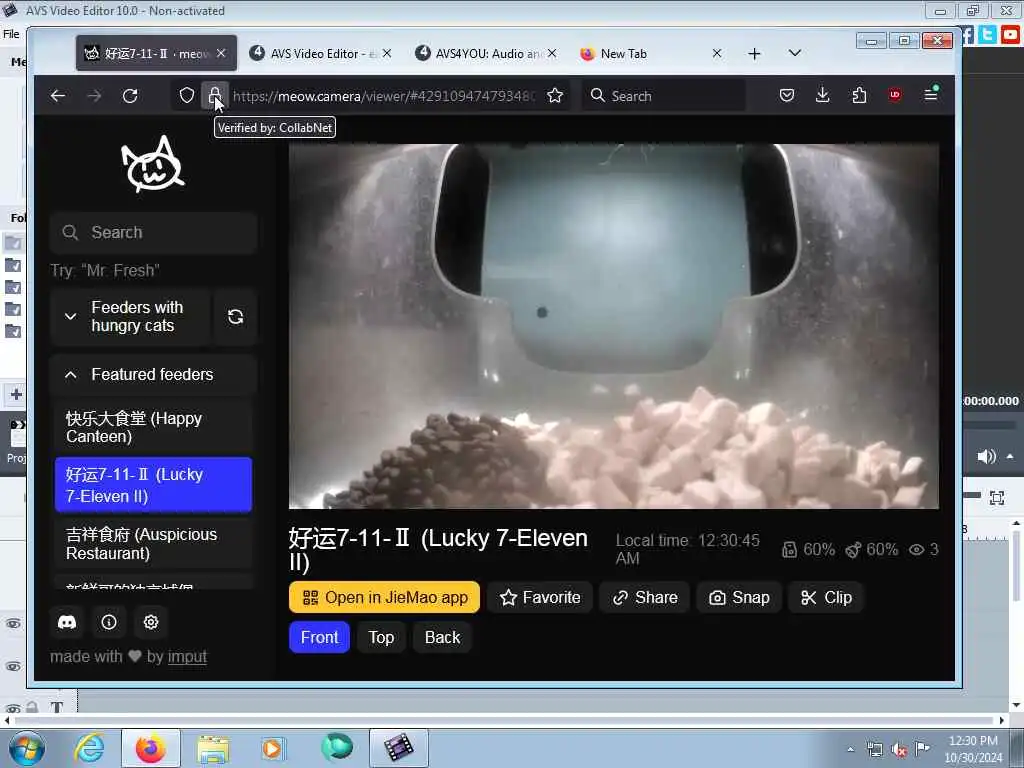Open the tracking protection shield icon
Image resolution: width=1024 pixels, height=768 pixels.
(187, 95)
